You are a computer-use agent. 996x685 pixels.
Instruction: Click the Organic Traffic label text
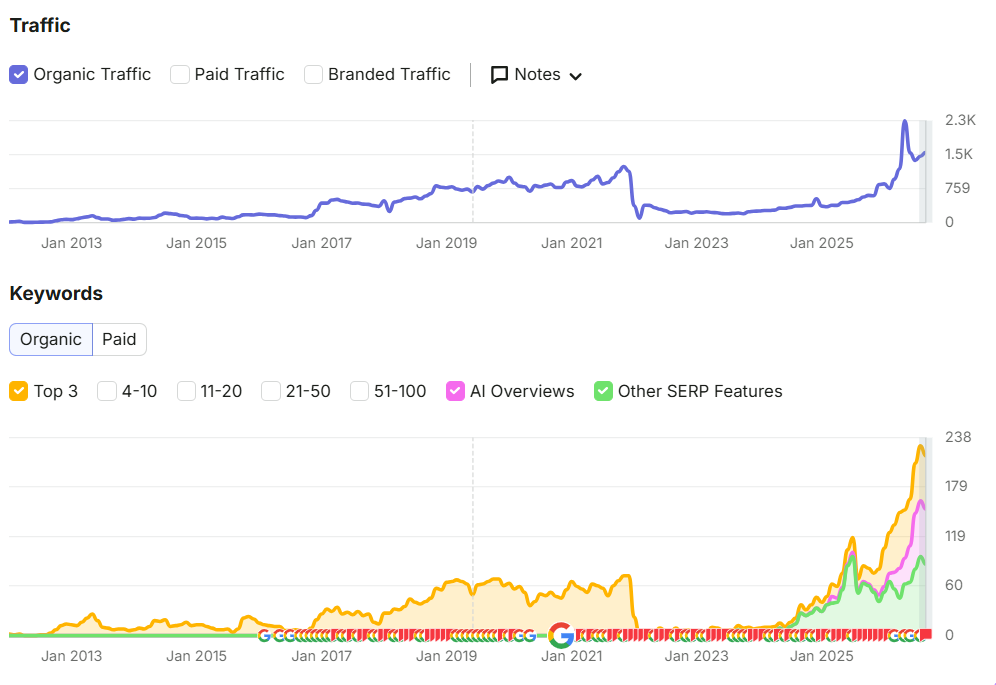(92, 74)
